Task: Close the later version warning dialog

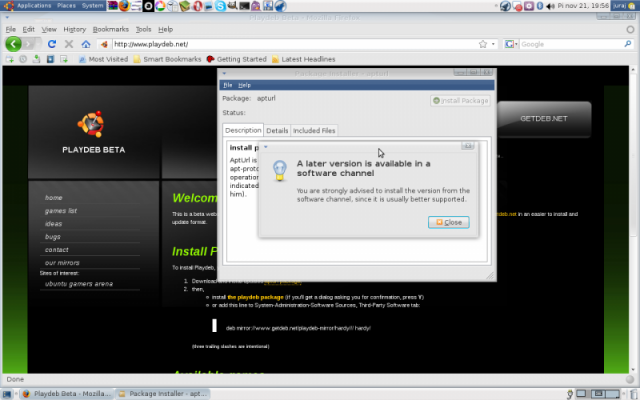Action: 449,222
